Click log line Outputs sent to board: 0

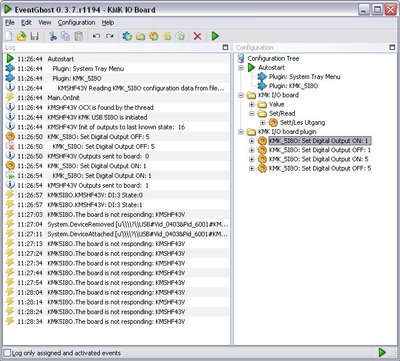coord(98,156)
